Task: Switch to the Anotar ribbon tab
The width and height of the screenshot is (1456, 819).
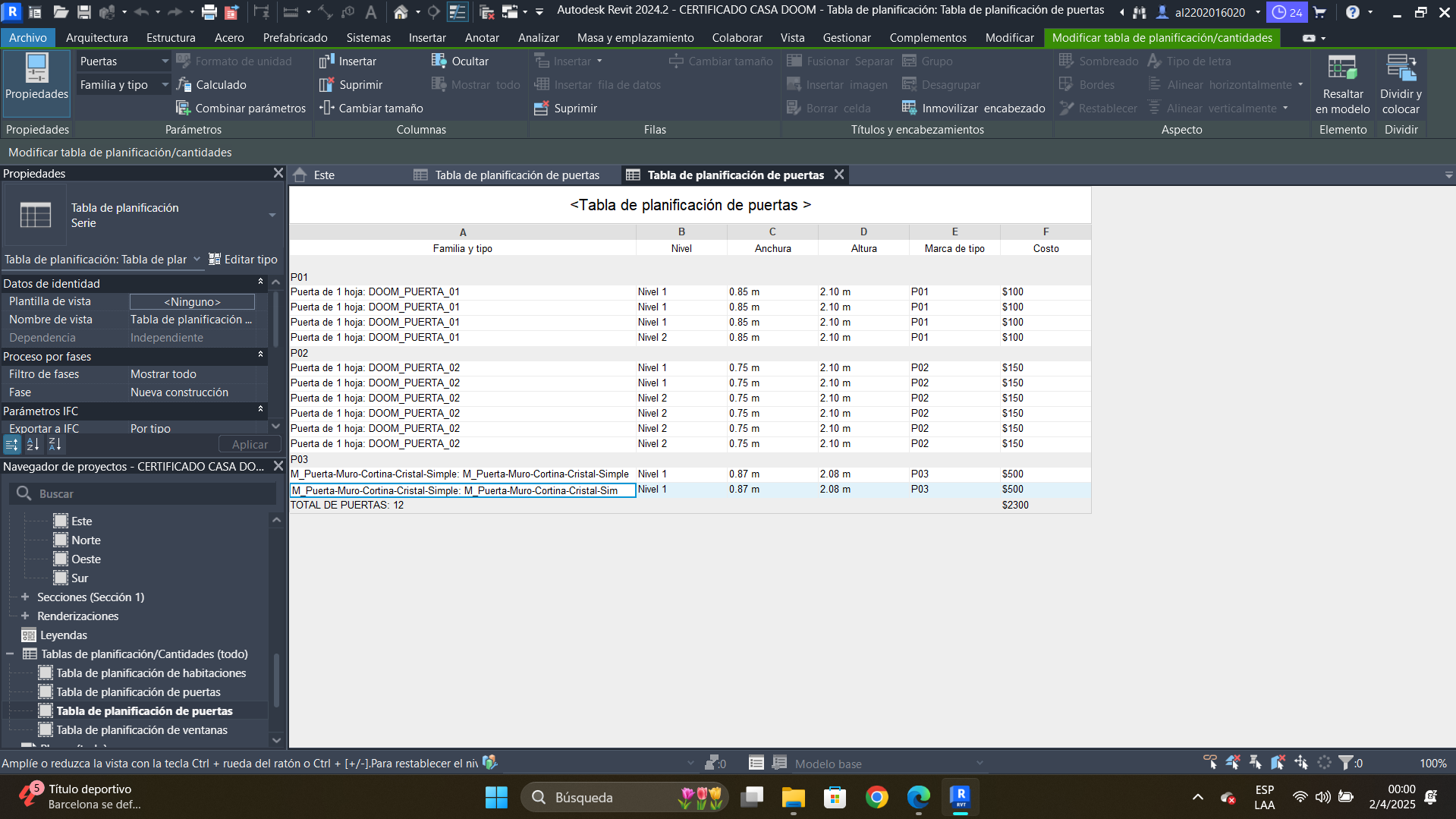Action: point(482,38)
